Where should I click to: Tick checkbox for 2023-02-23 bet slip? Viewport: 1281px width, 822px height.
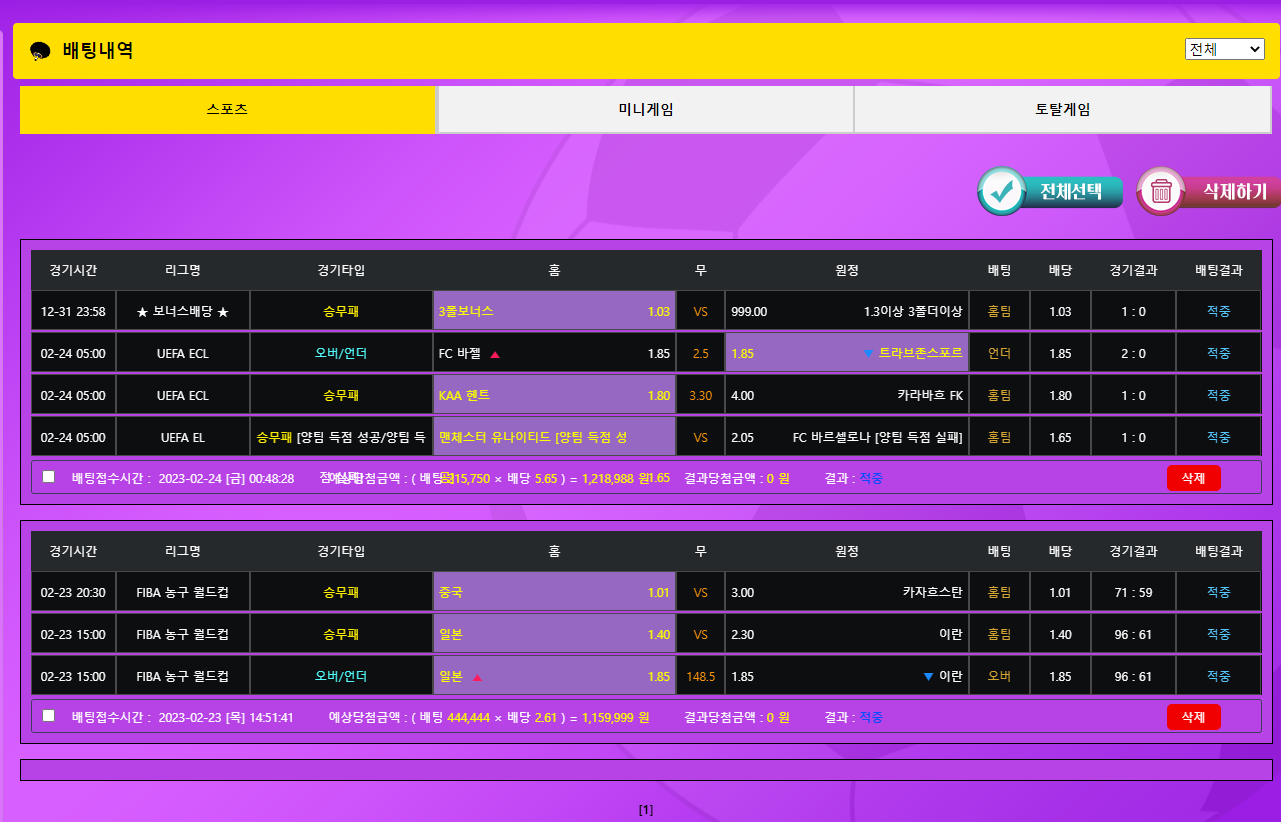[x=48, y=716]
